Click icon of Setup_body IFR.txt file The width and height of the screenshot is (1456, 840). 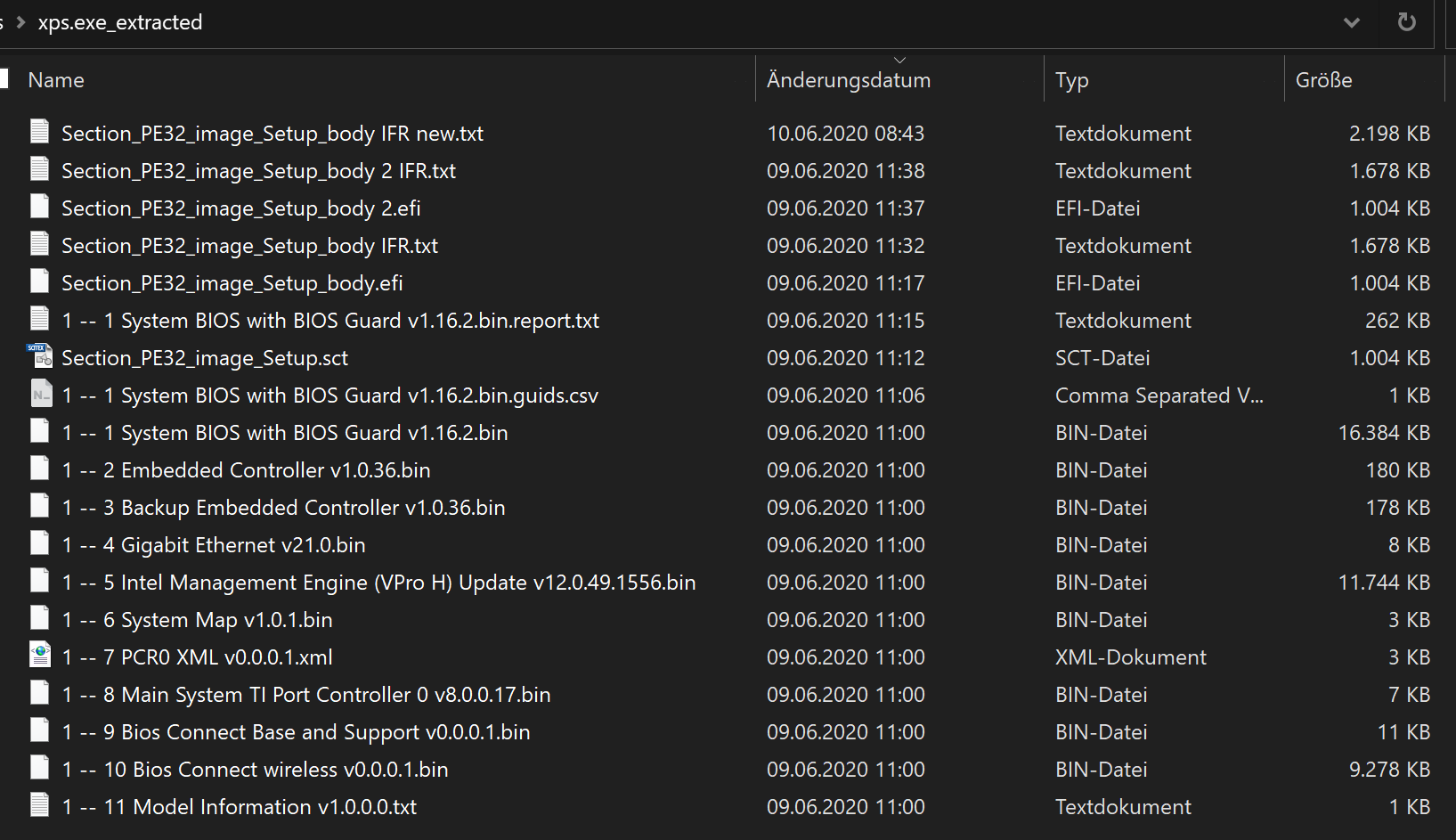click(40, 244)
